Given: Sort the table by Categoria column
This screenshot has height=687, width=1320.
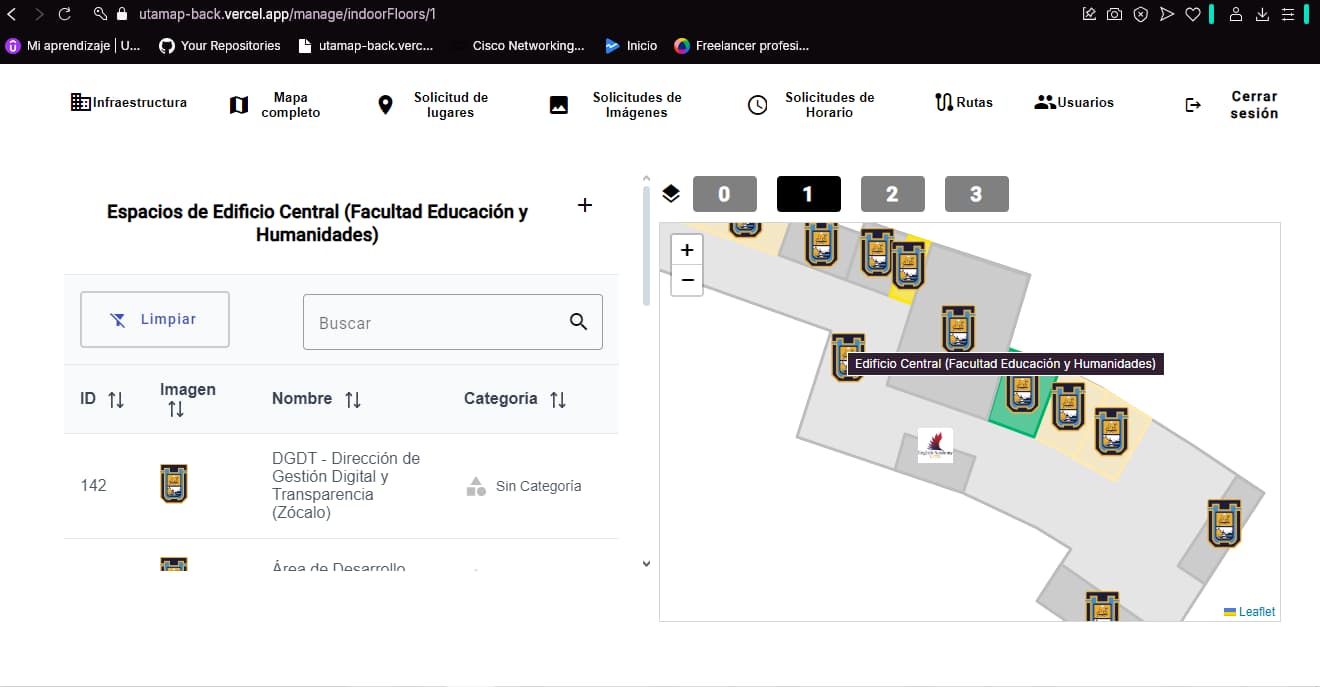Looking at the screenshot, I should click(557, 399).
